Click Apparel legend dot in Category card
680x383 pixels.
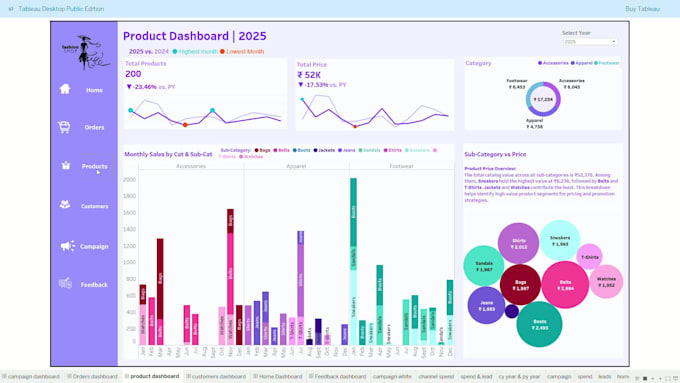pos(572,63)
